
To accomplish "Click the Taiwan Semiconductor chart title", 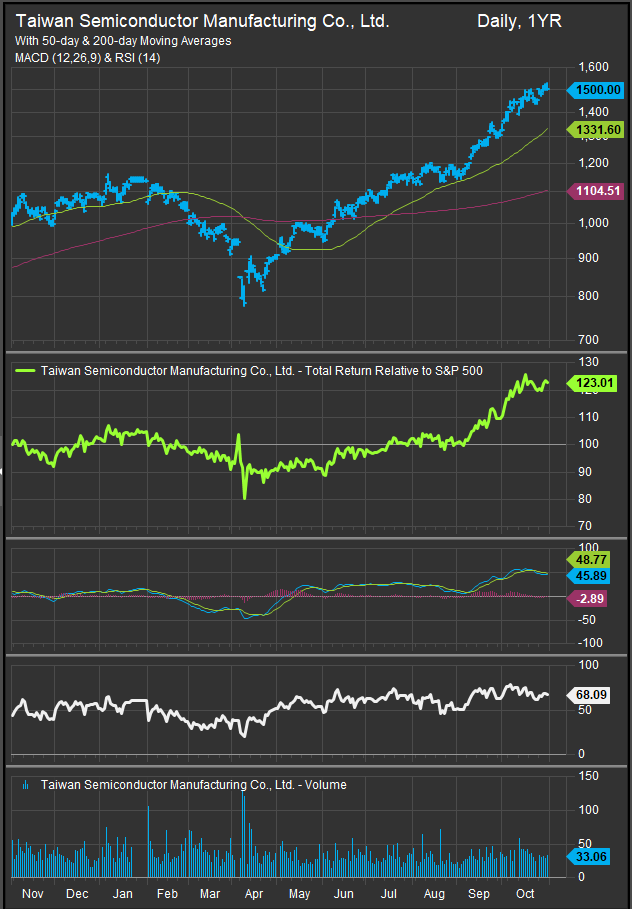I will 202,21.
